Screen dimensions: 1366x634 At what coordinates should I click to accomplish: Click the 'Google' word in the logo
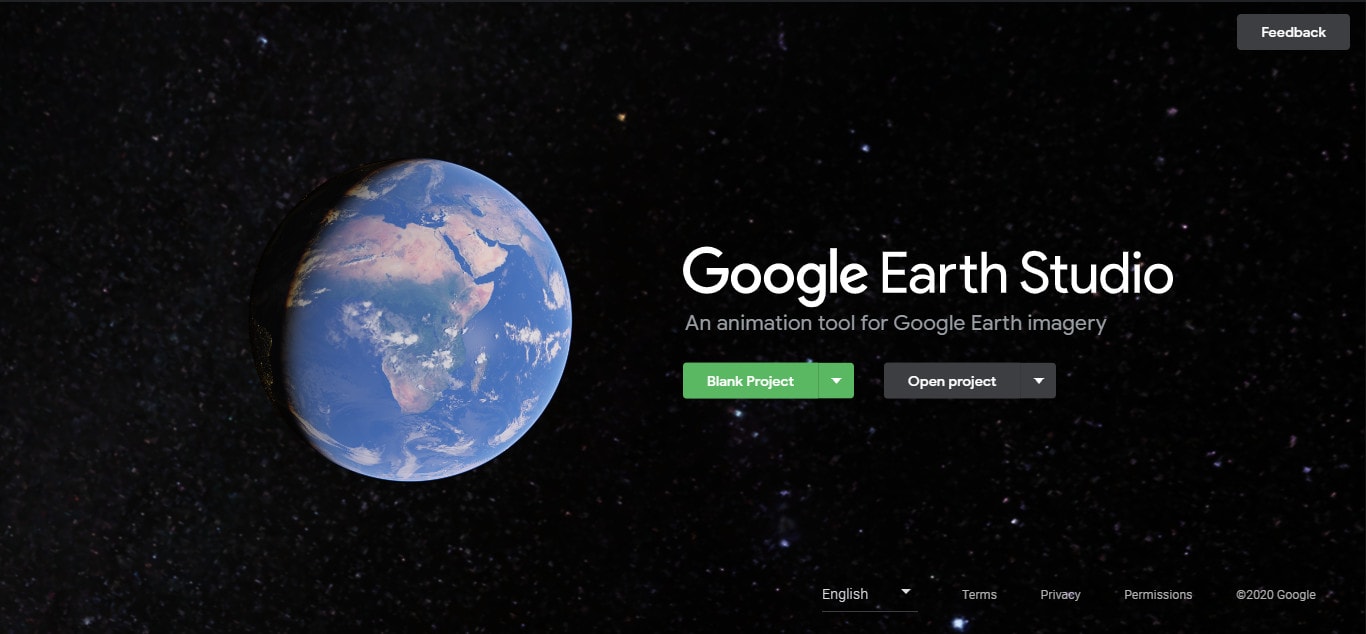click(x=775, y=274)
